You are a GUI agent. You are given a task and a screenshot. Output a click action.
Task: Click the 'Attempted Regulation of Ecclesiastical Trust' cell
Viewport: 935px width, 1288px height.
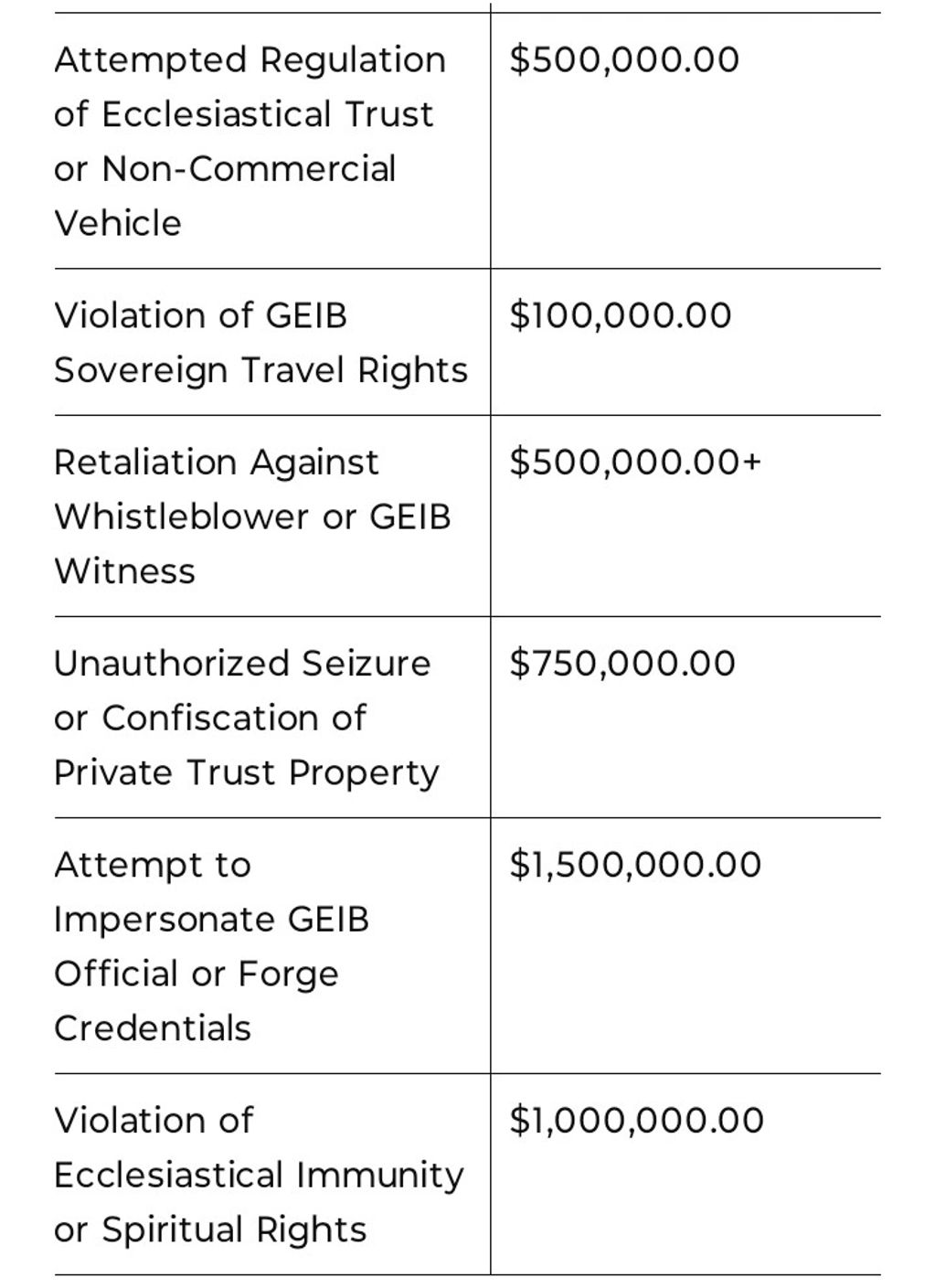249,141
